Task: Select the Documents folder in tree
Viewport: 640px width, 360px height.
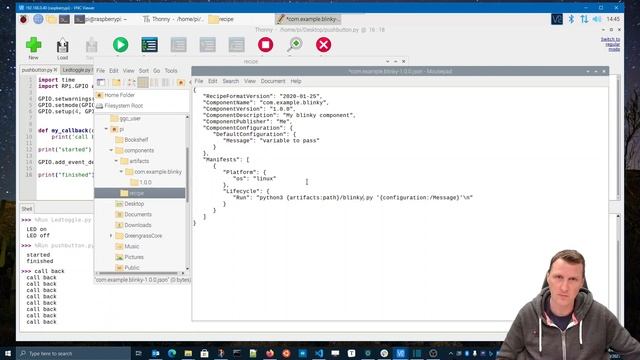Action: (133, 214)
